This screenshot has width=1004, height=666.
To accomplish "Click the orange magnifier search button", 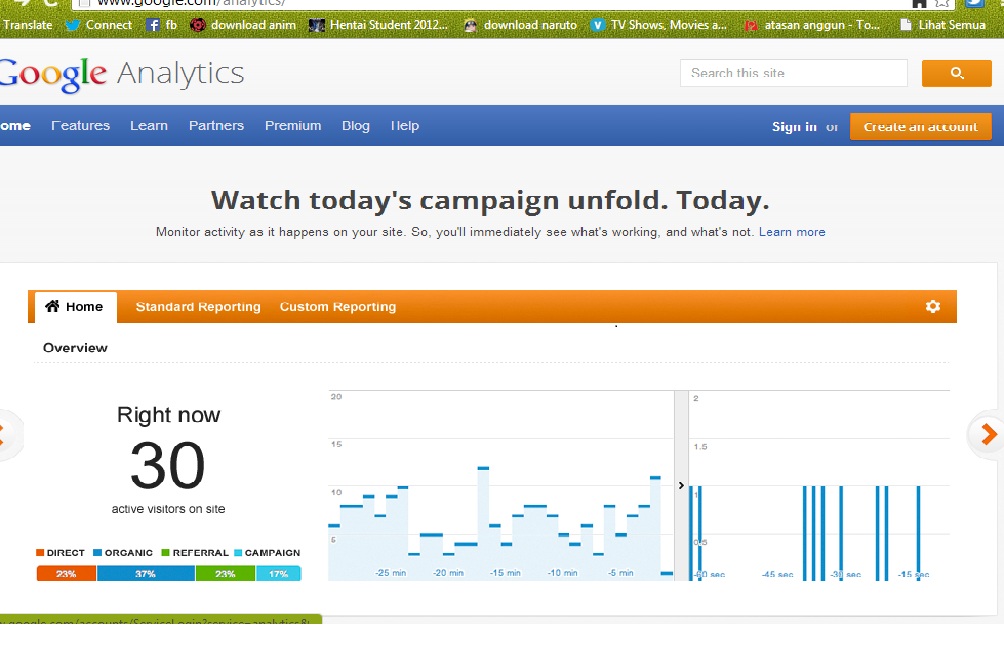I will pos(956,73).
